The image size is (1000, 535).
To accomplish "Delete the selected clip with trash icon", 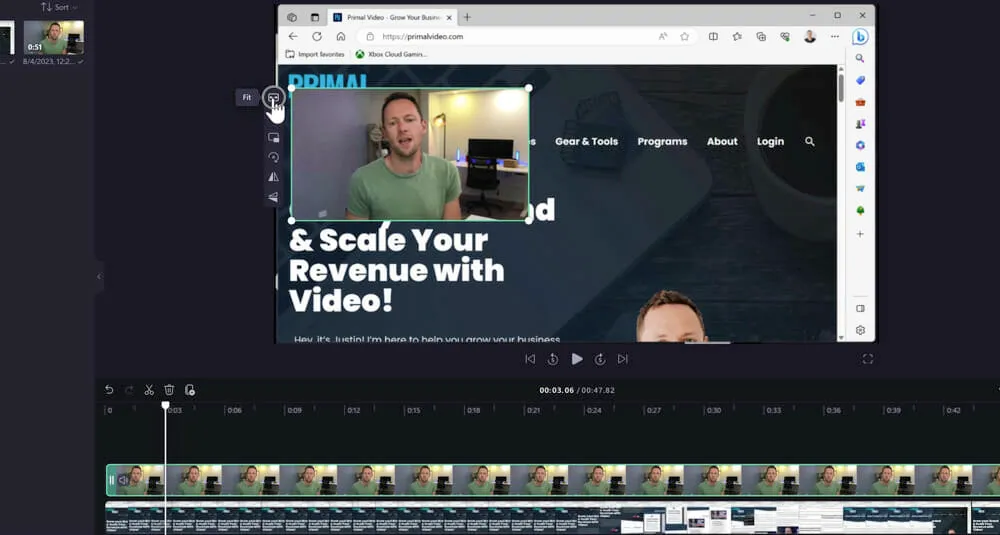I will pyautogui.click(x=169, y=390).
